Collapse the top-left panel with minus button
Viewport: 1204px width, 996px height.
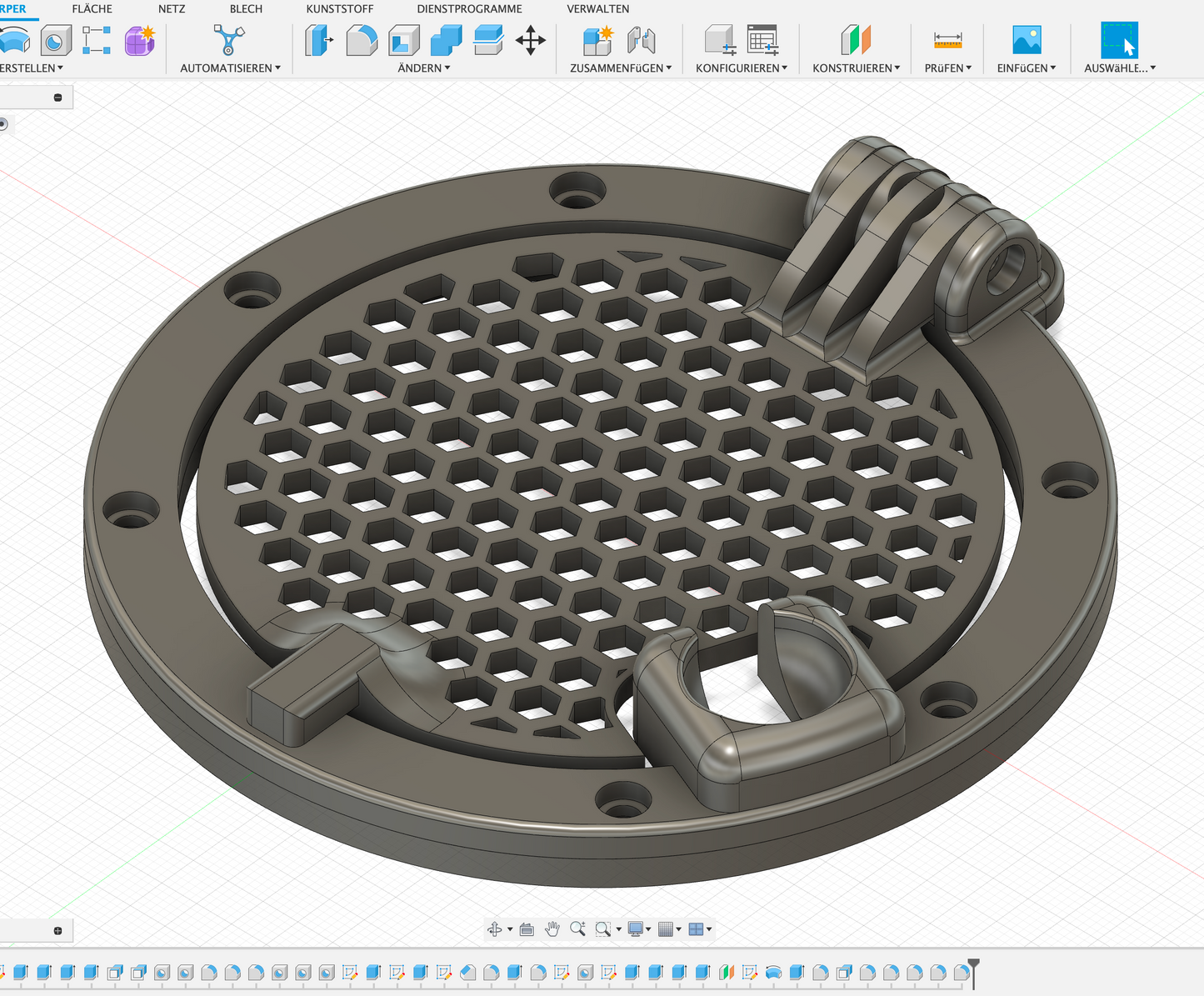pyautogui.click(x=57, y=98)
